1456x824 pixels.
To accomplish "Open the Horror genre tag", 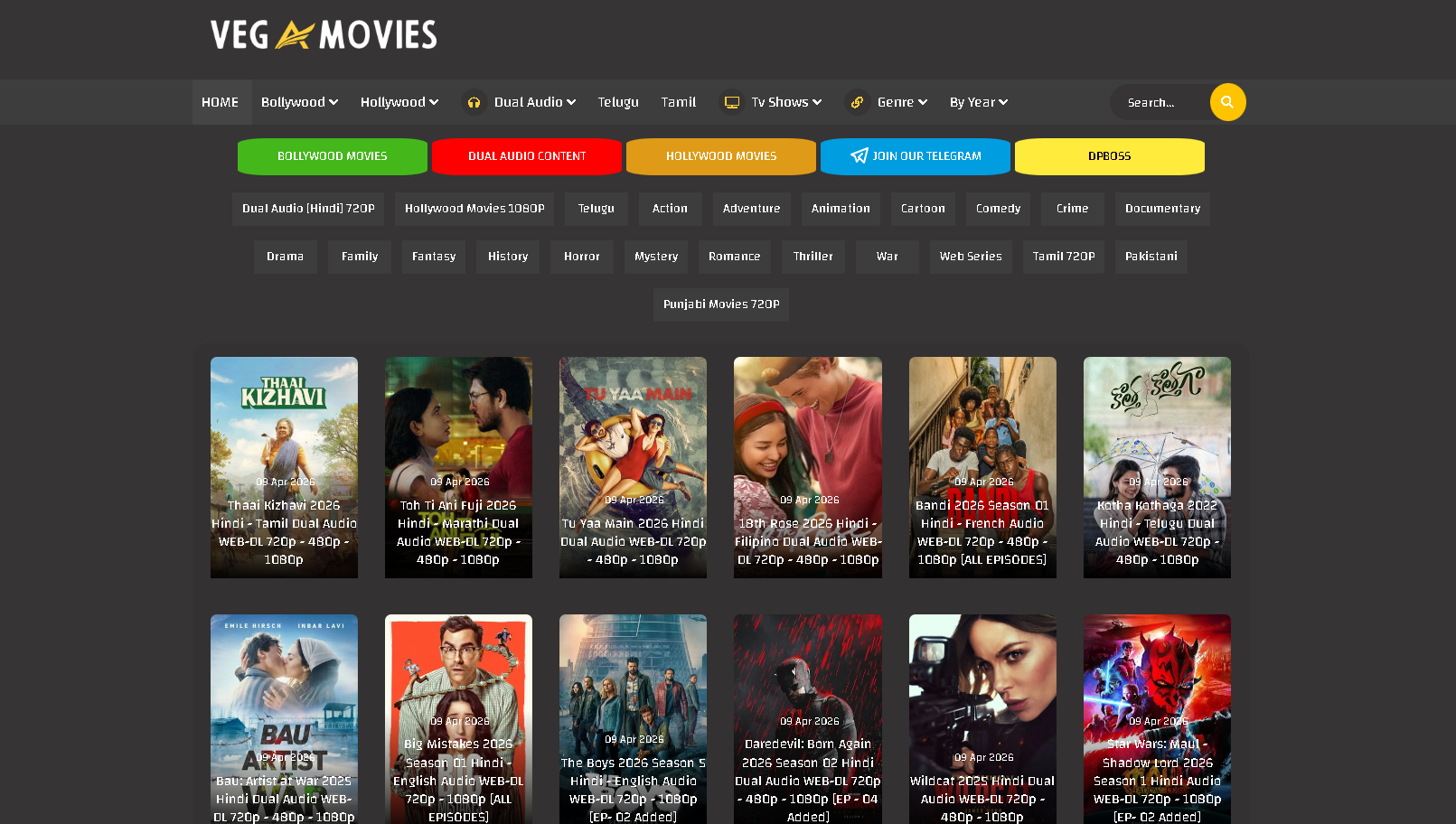I will pyautogui.click(x=581, y=257).
